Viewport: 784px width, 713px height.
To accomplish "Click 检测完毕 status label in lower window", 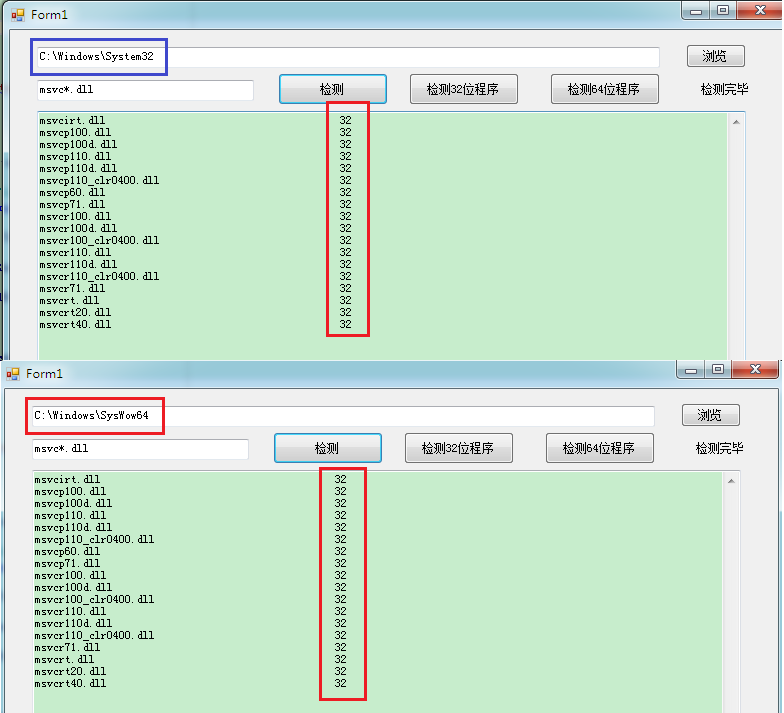I will (719, 448).
